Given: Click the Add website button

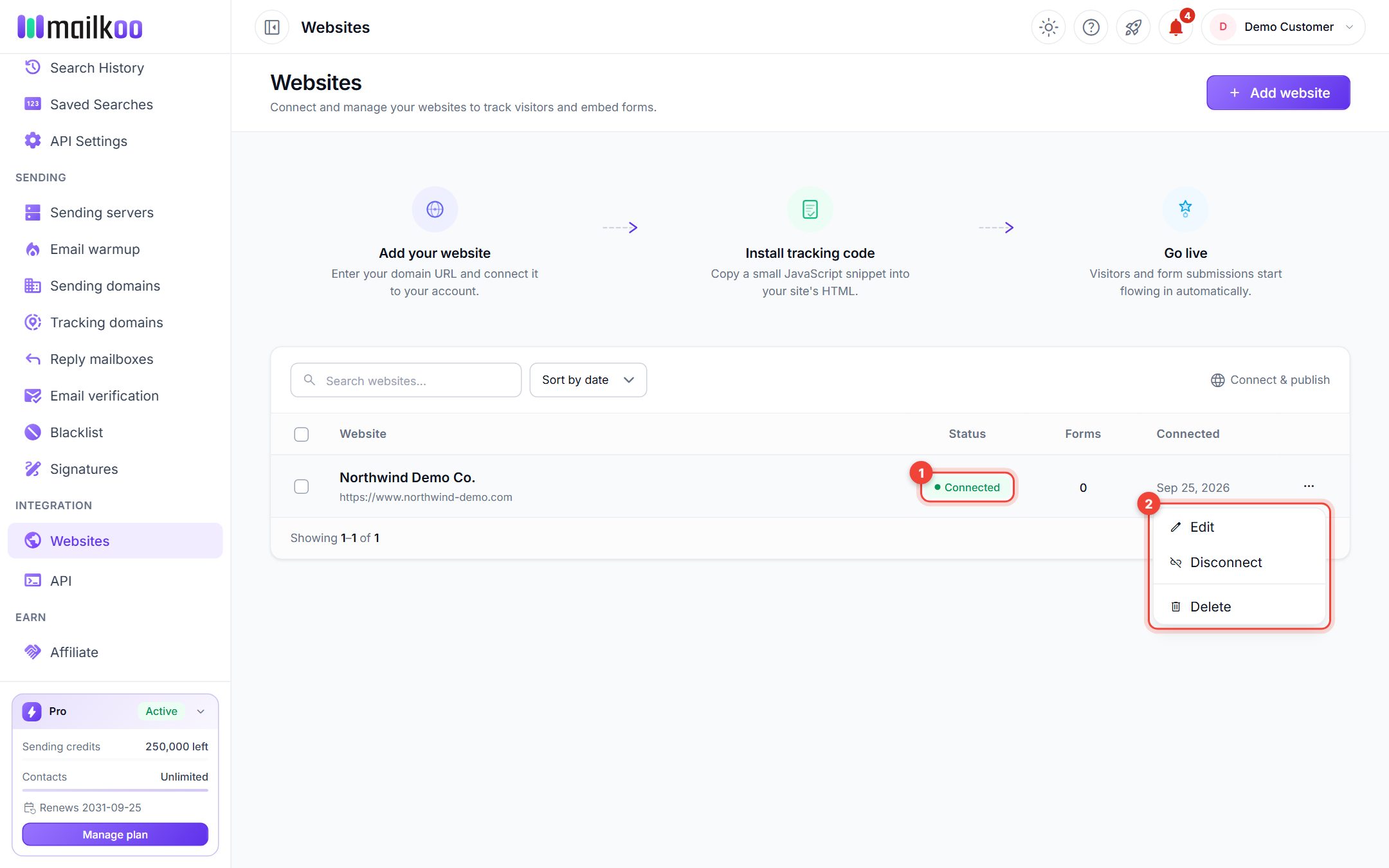Looking at the screenshot, I should pyautogui.click(x=1278, y=93).
